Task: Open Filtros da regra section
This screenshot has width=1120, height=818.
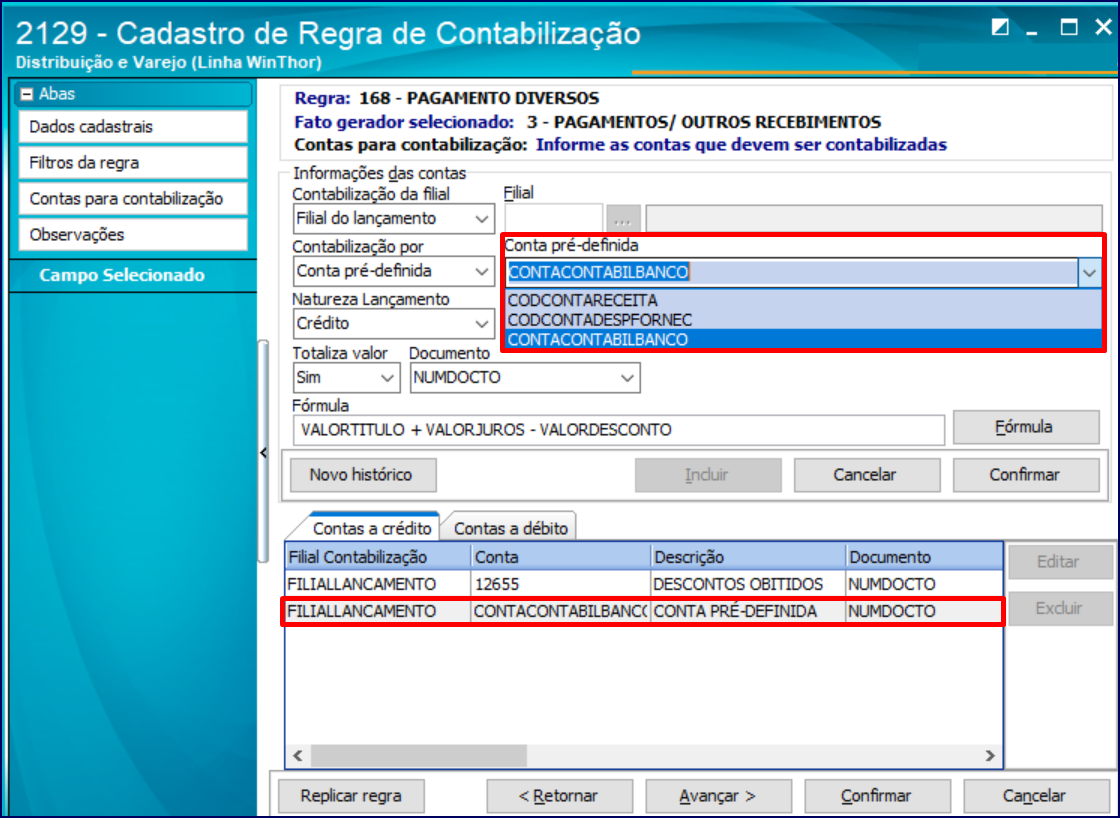Action: 133,163
